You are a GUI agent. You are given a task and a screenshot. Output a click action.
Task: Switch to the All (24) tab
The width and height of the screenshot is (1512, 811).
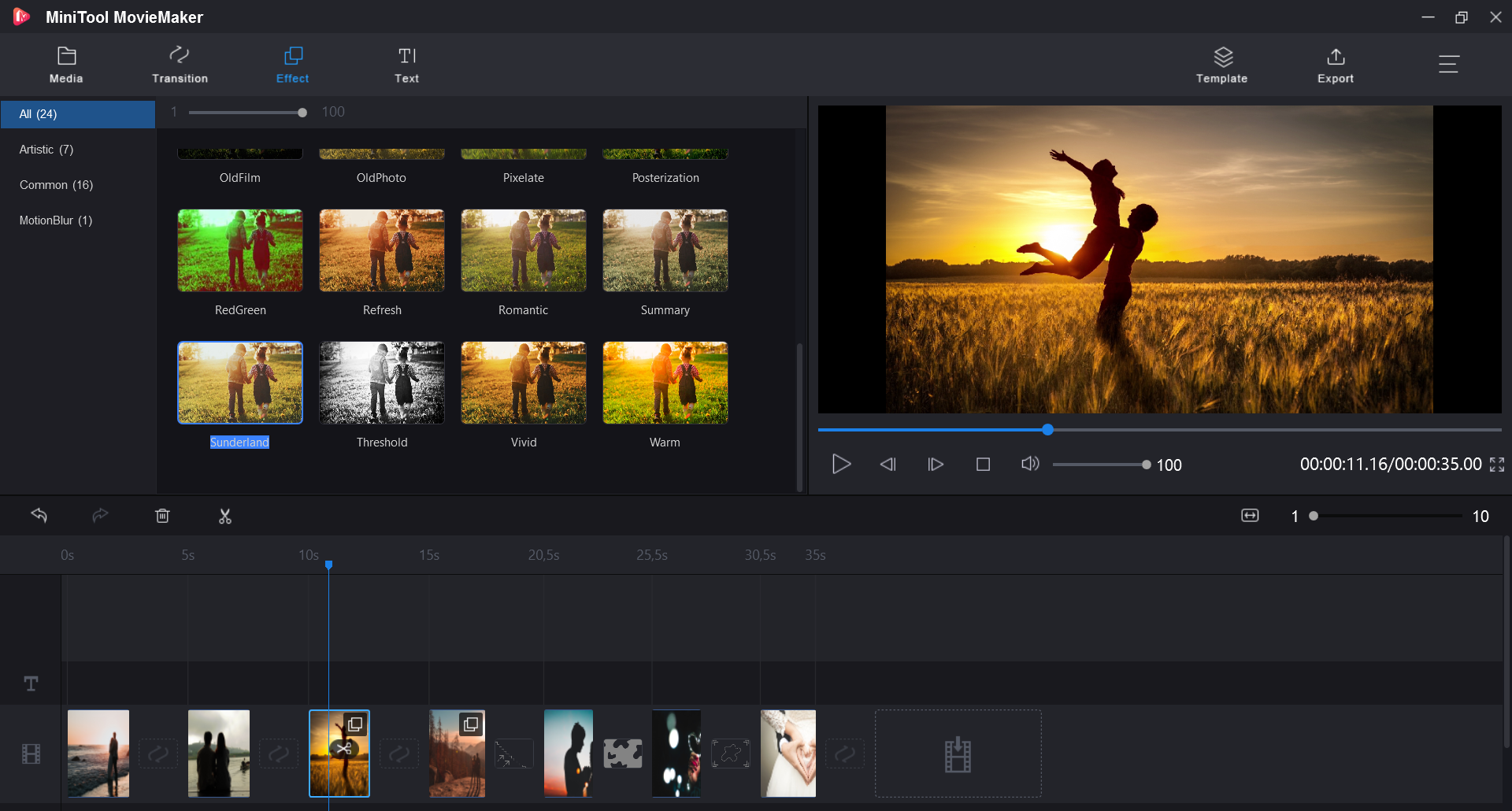coord(37,113)
